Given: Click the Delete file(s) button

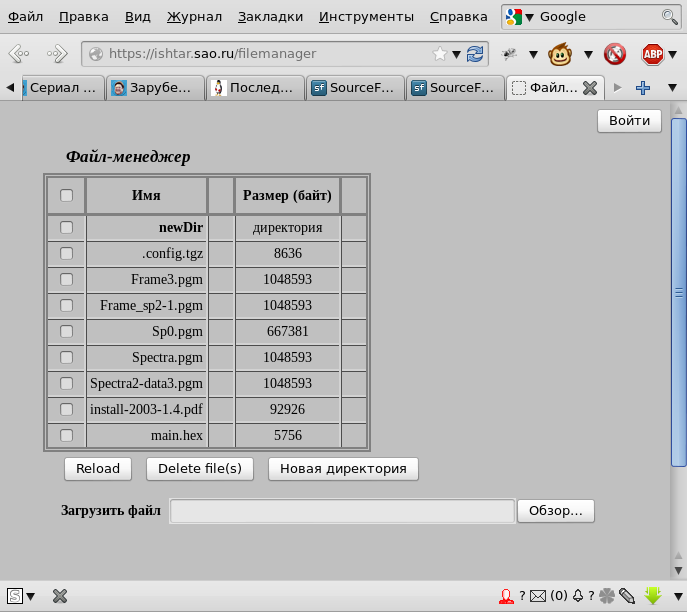Looking at the screenshot, I should 200,469.
